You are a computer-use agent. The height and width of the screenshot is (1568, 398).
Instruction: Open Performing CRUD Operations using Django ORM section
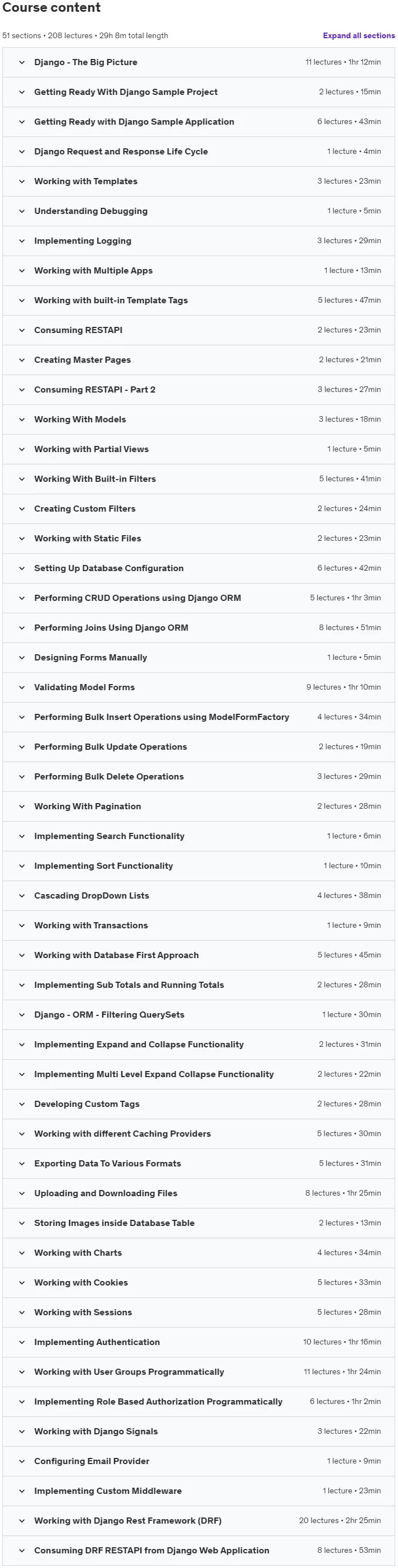point(198,598)
